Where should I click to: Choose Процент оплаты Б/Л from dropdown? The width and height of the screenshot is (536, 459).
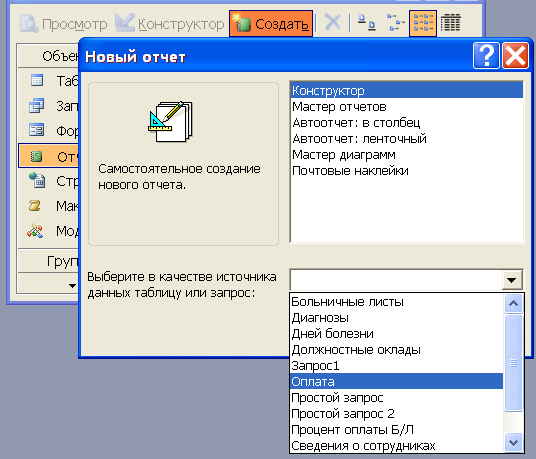[x=397, y=430]
